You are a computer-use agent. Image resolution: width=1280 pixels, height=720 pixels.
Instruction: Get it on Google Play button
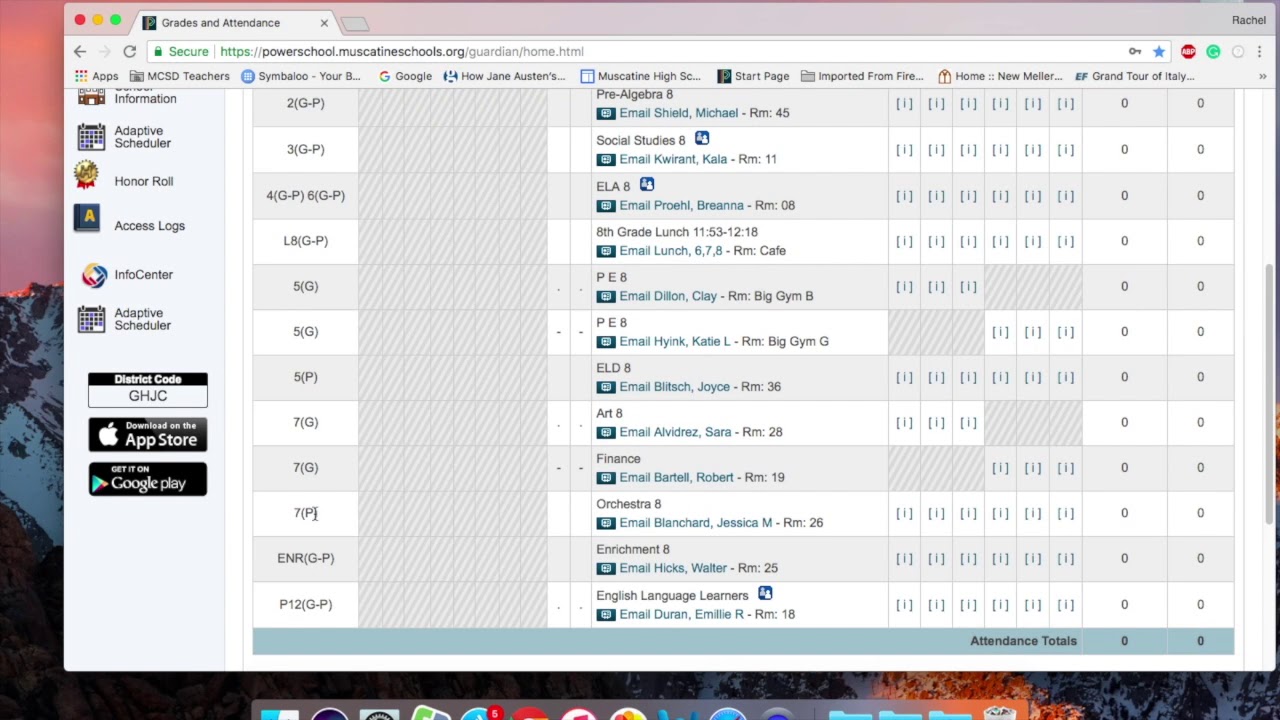pyautogui.click(x=147, y=480)
